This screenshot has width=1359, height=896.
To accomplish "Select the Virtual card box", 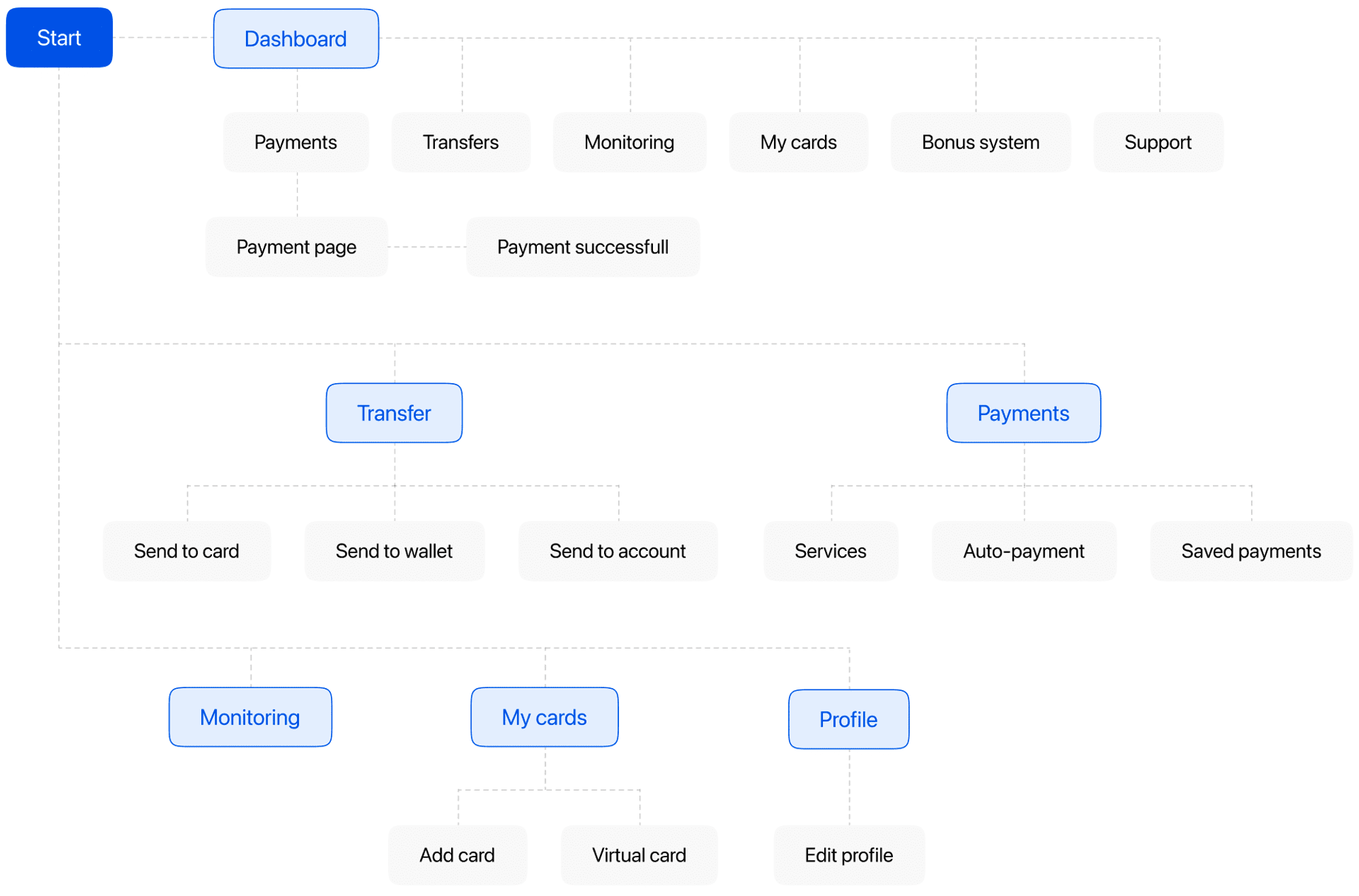I will [x=639, y=855].
